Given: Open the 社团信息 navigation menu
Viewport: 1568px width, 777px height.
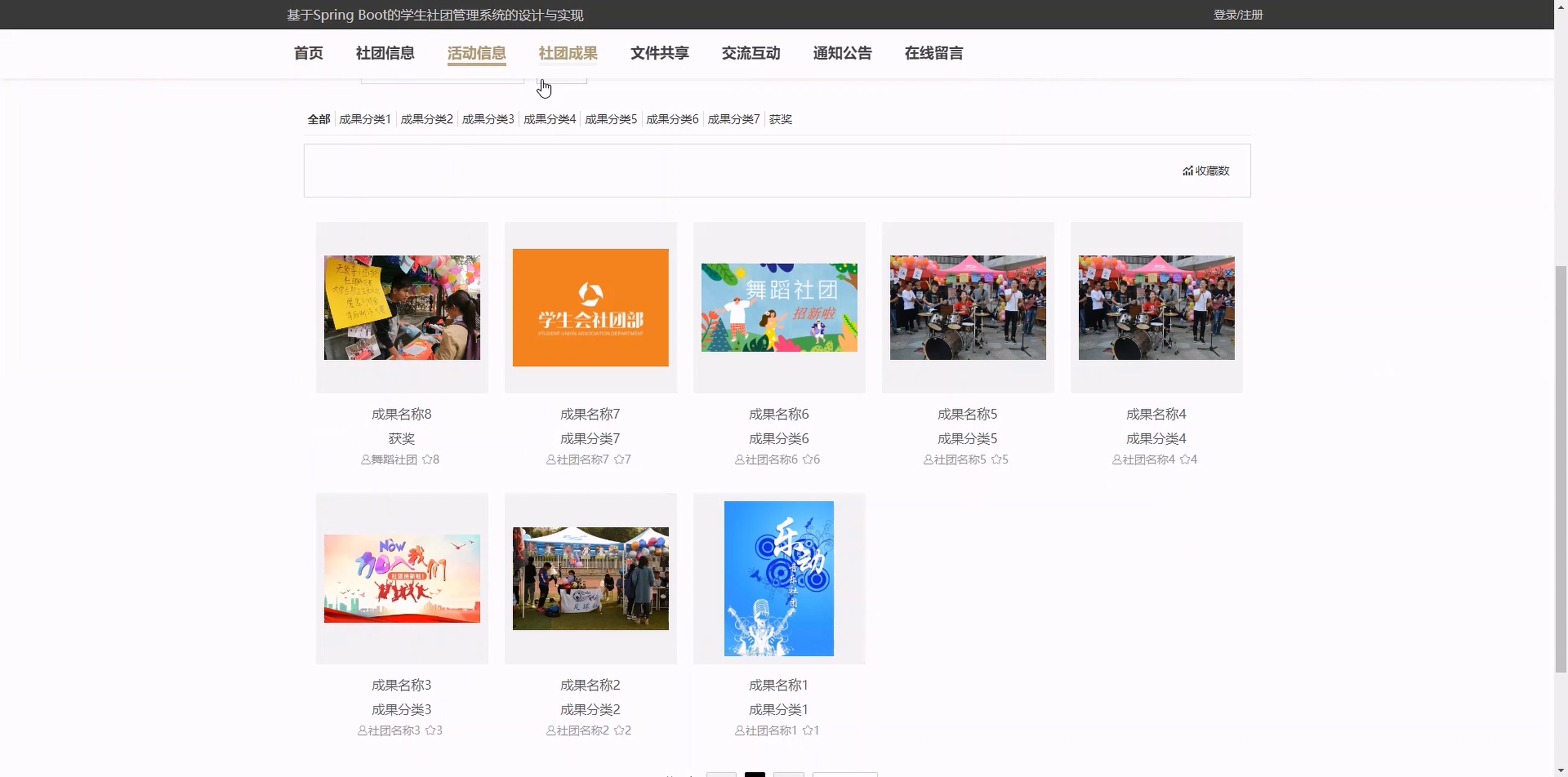Looking at the screenshot, I should coord(385,53).
